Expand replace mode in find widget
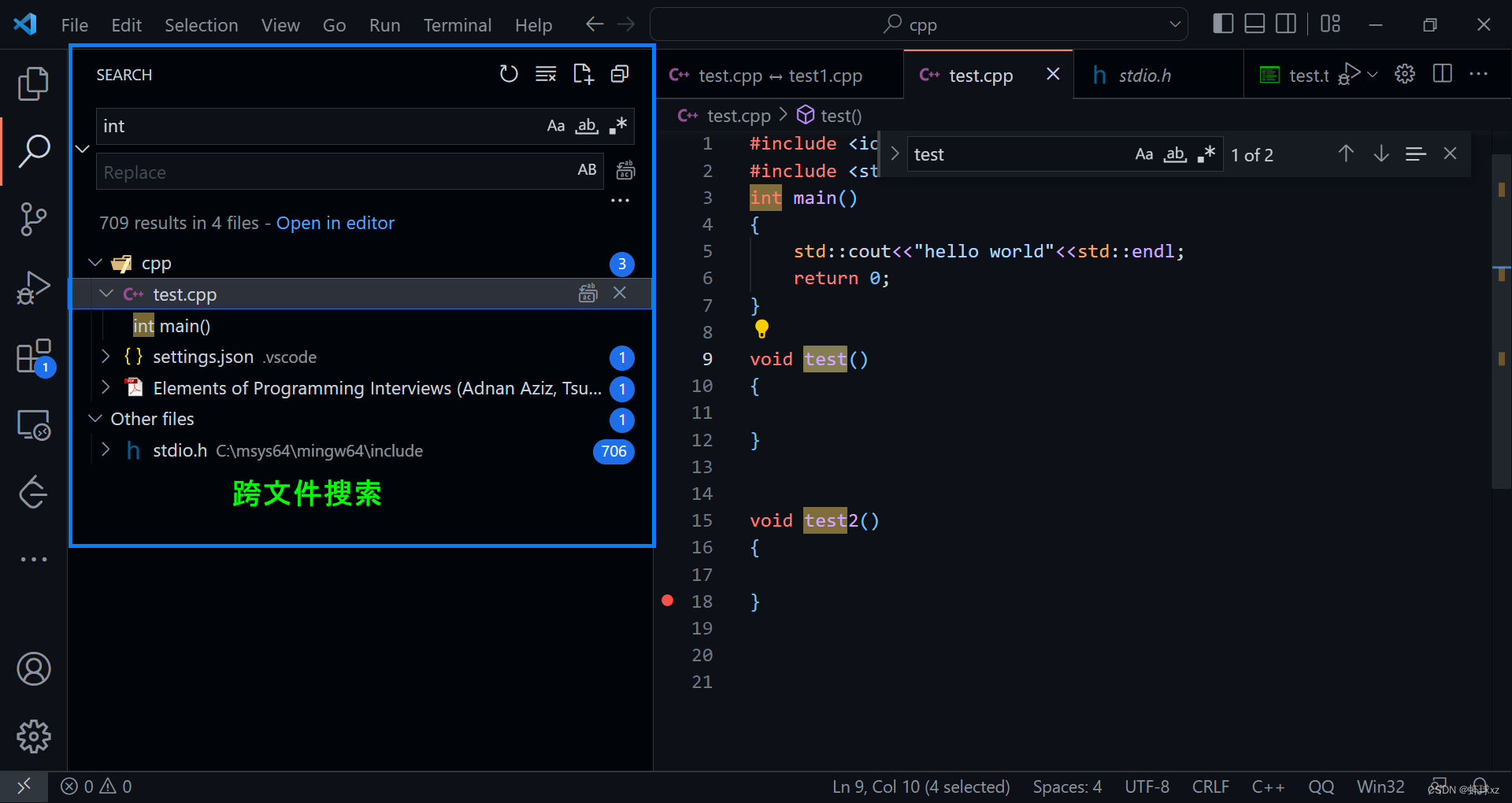 pos(895,154)
